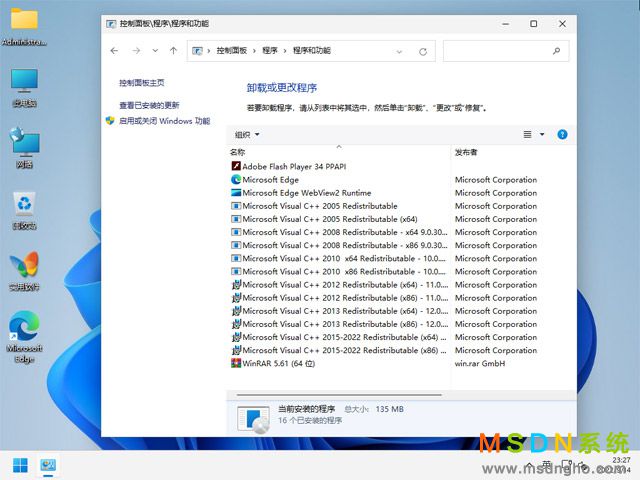Click the Control Panel icon in address bar
640x480 pixels.
(x=198, y=51)
